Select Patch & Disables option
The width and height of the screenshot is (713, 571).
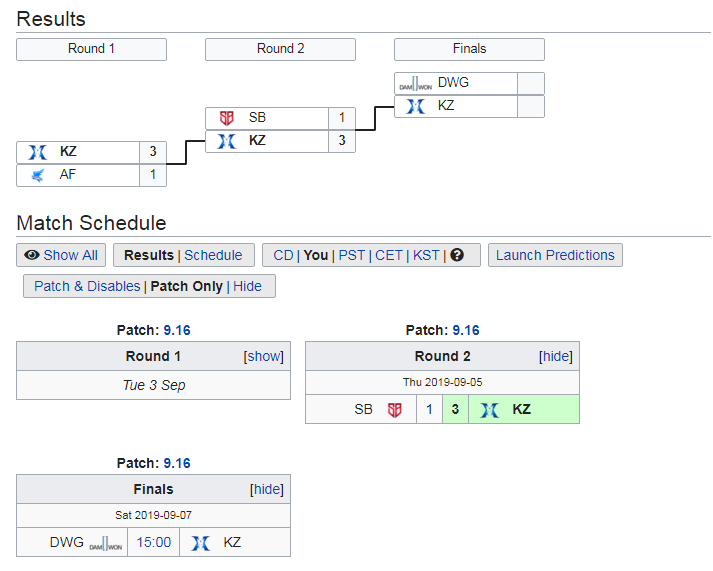87,286
